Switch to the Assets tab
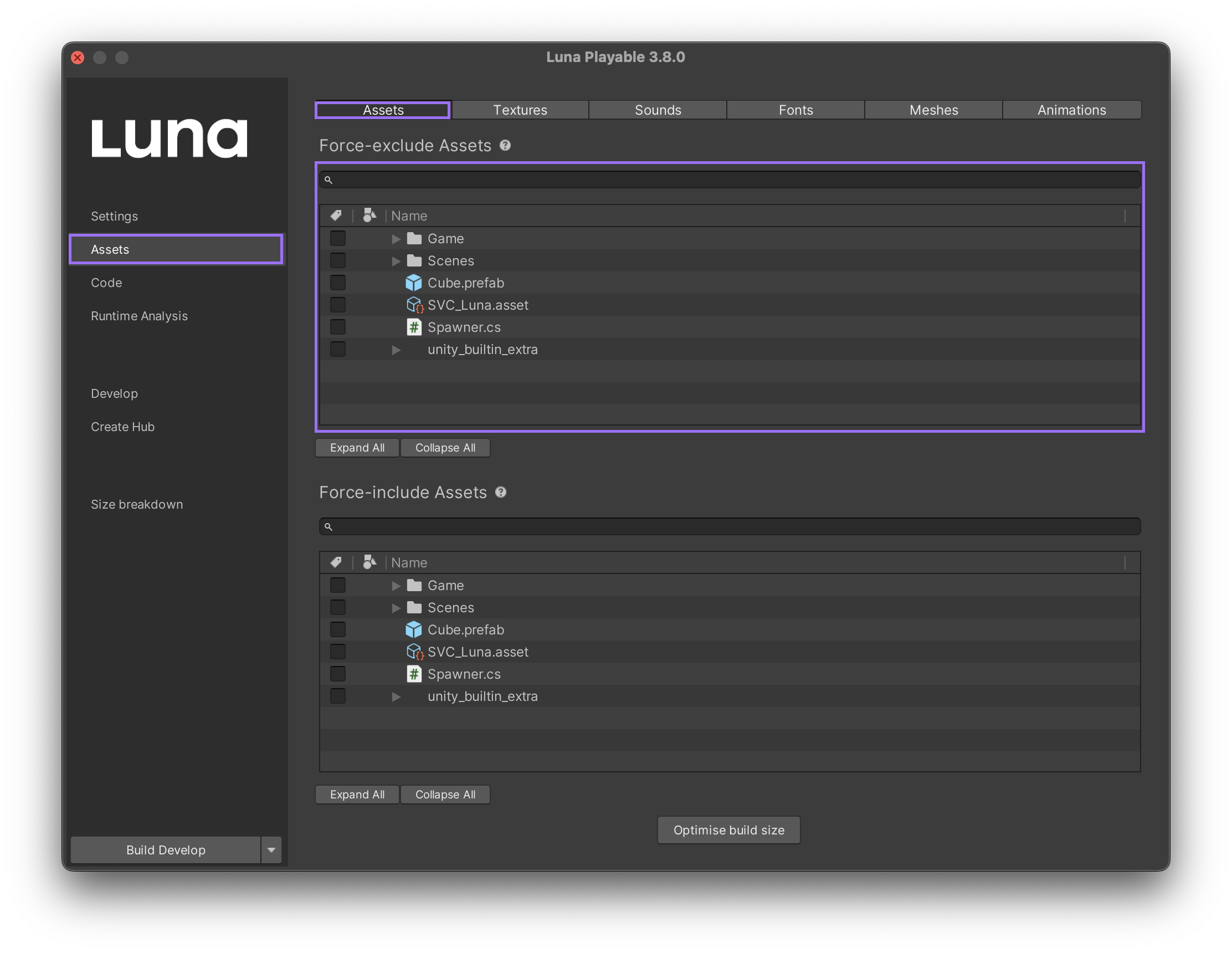 point(383,110)
